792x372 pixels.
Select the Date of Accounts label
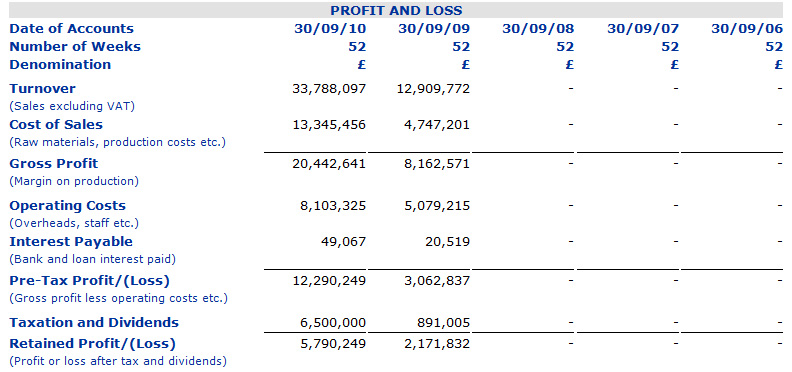[x=72, y=28]
